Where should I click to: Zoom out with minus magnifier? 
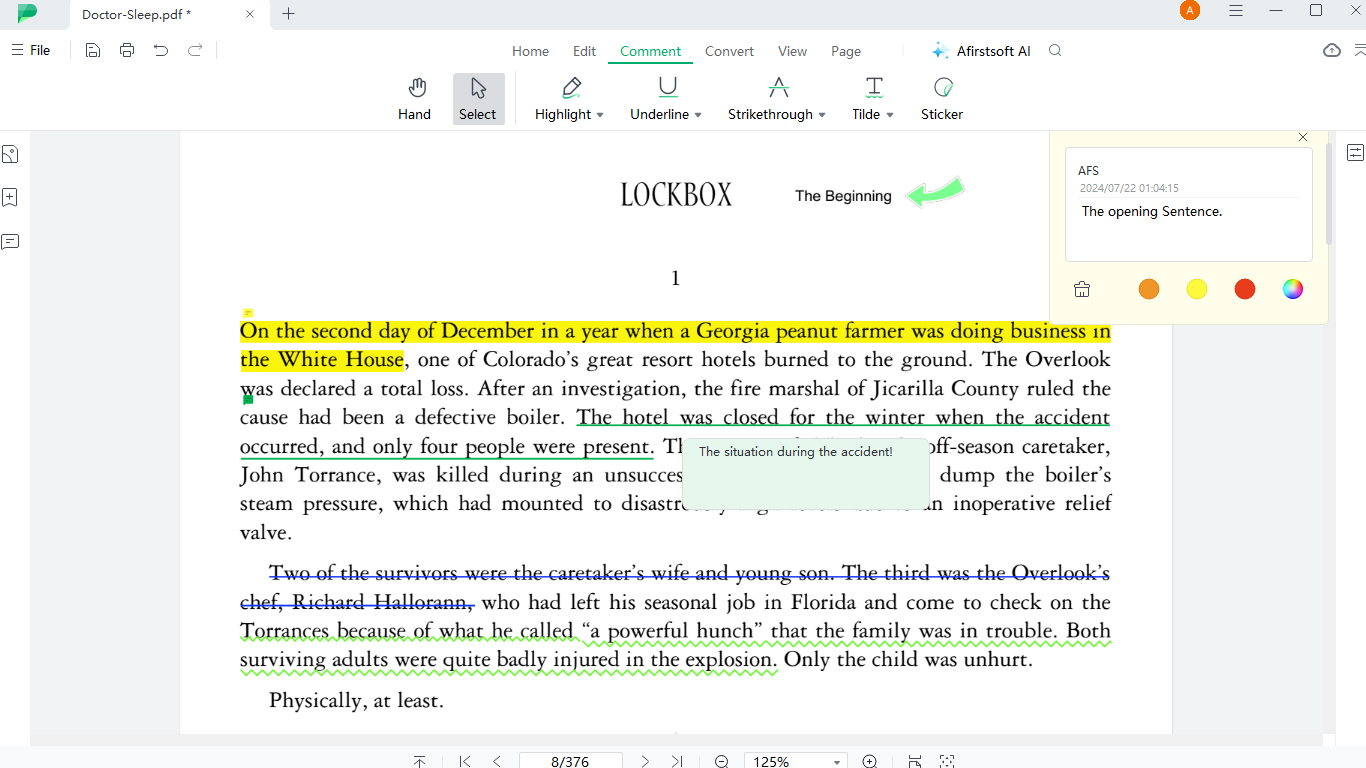pyautogui.click(x=722, y=762)
